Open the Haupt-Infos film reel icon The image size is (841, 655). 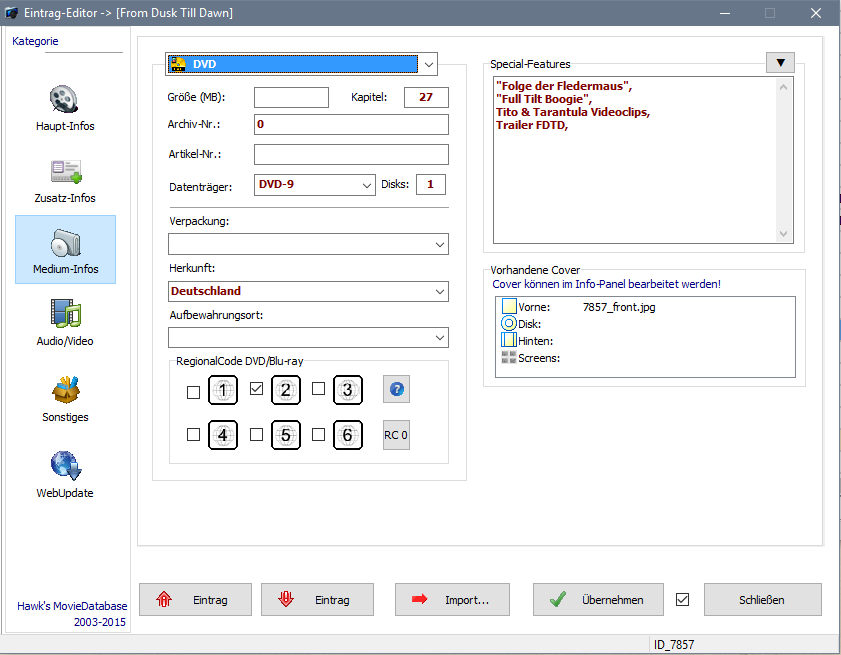click(x=64, y=99)
